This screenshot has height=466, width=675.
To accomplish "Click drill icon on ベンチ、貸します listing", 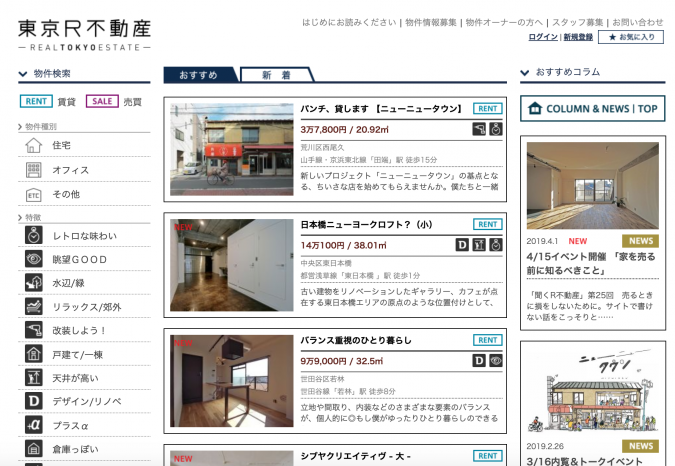I will (479, 129).
